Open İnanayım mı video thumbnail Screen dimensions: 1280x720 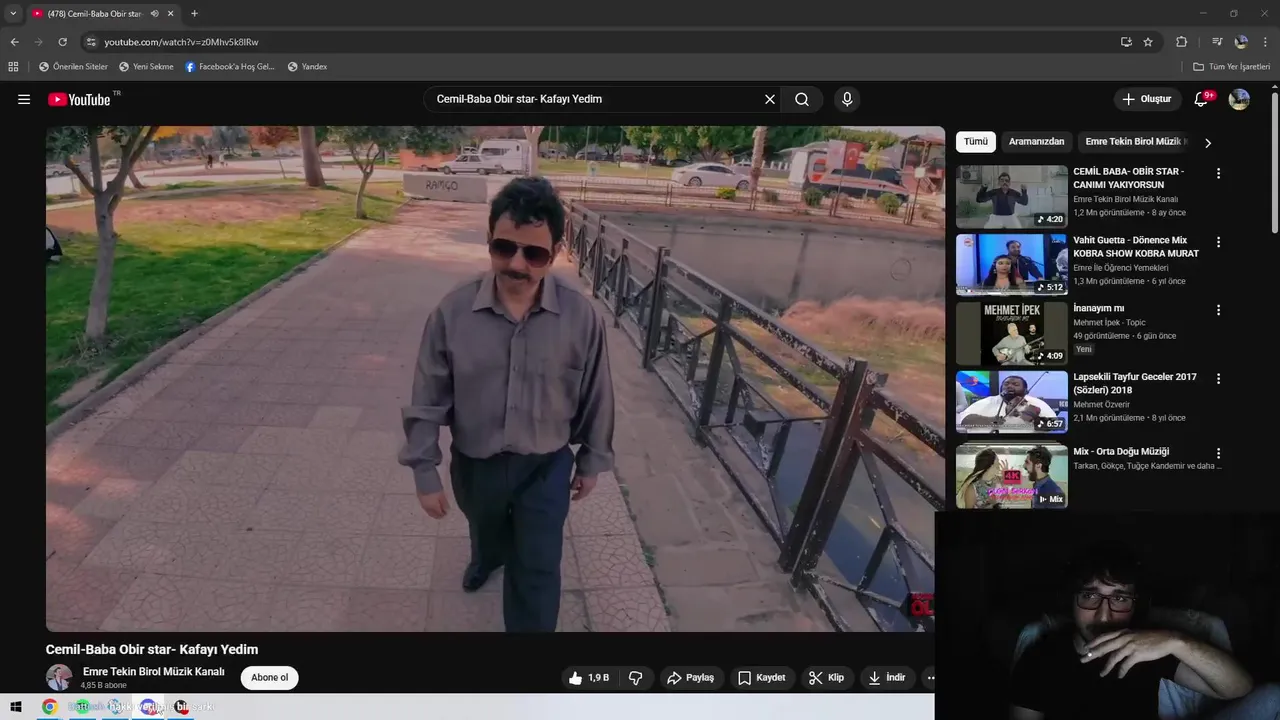click(1012, 334)
